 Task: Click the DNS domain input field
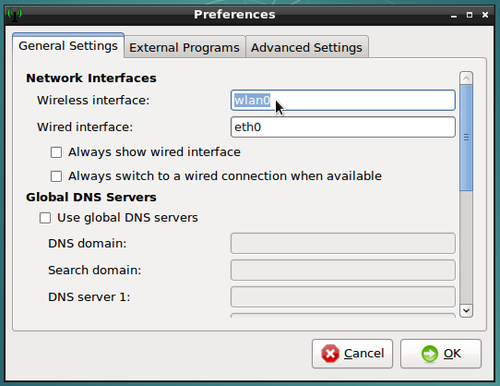pos(343,243)
